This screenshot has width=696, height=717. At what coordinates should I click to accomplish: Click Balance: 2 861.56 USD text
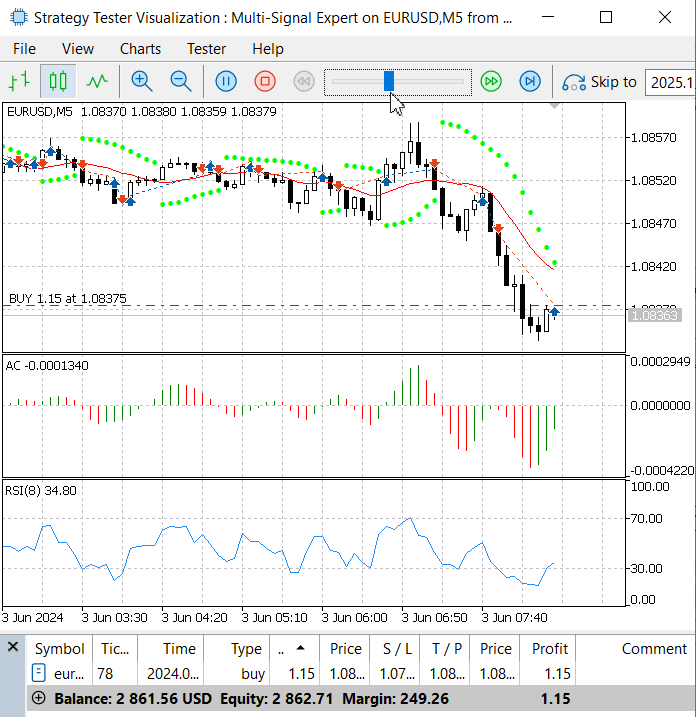click(x=133, y=699)
